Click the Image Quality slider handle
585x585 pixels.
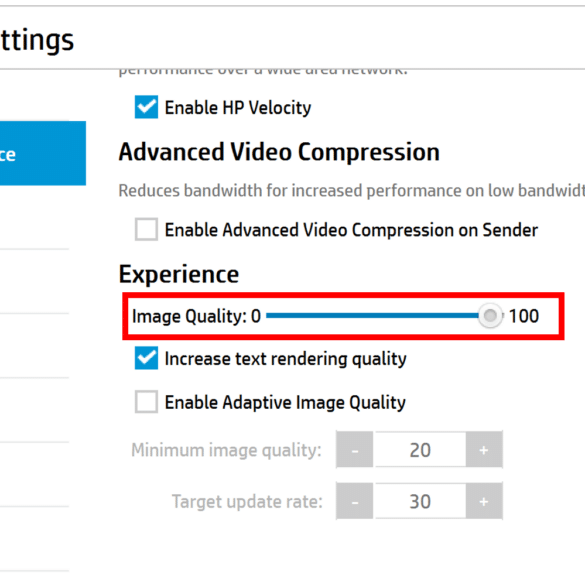pos(490,316)
